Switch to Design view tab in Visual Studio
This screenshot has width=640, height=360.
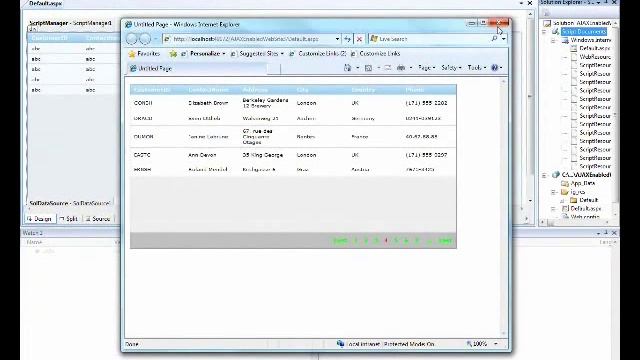pyautogui.click(x=40, y=219)
